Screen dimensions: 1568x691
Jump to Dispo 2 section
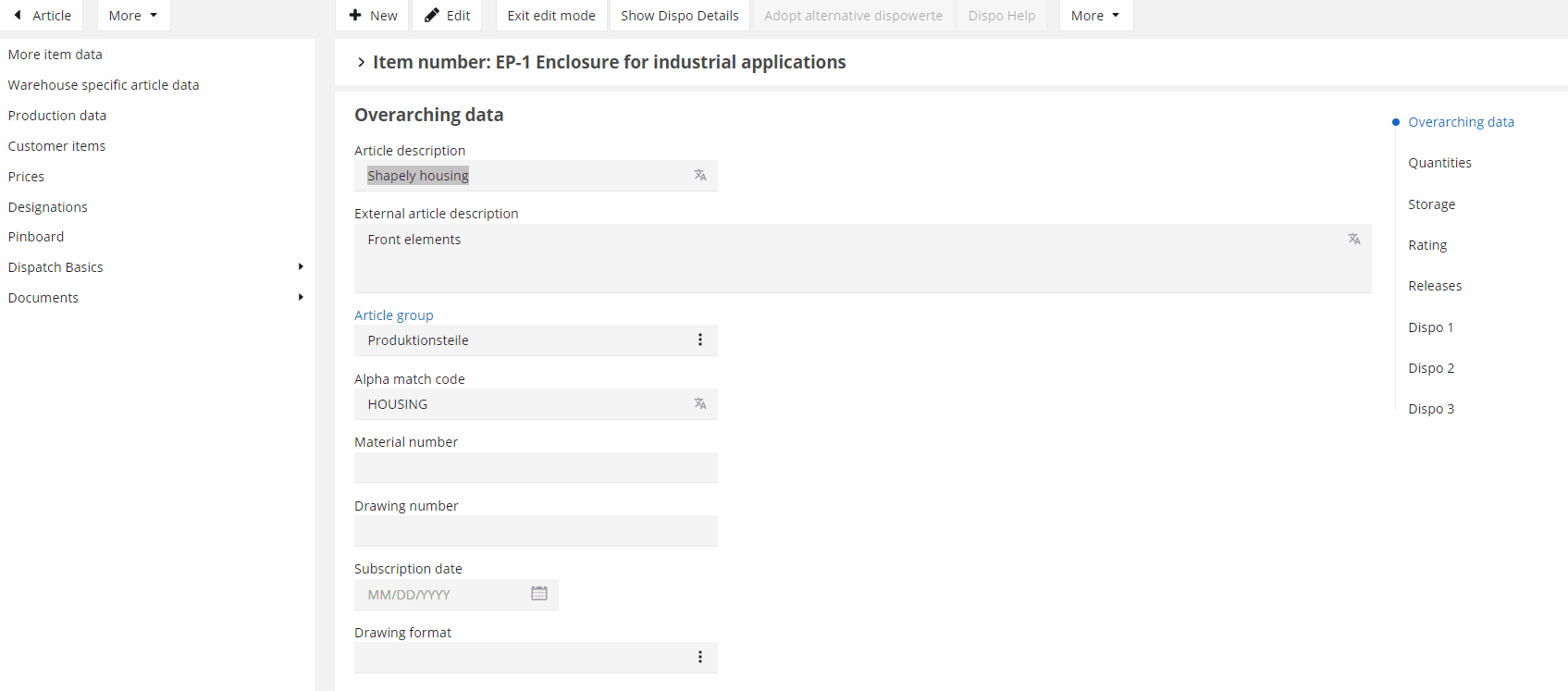1431,368
